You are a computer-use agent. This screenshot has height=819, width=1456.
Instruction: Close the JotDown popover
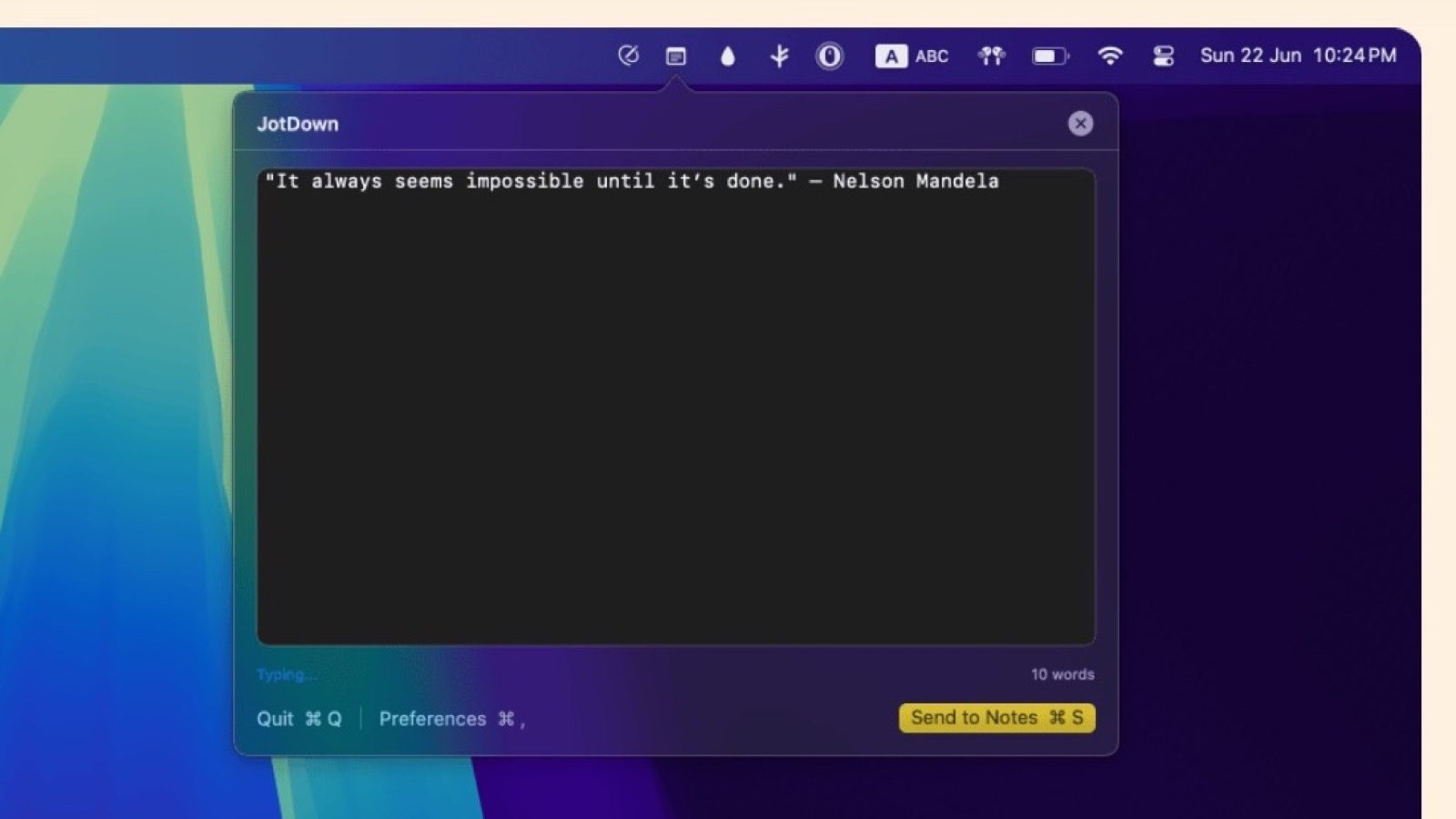click(1080, 124)
